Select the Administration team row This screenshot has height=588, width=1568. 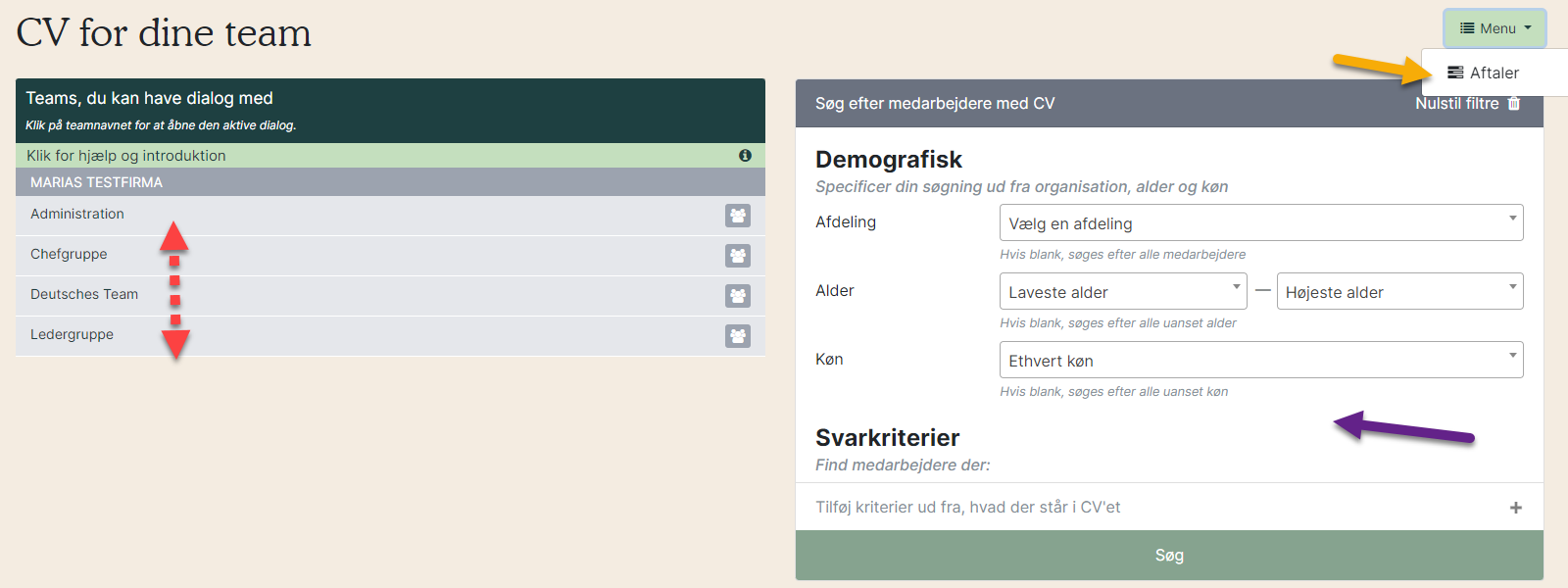[x=390, y=216]
